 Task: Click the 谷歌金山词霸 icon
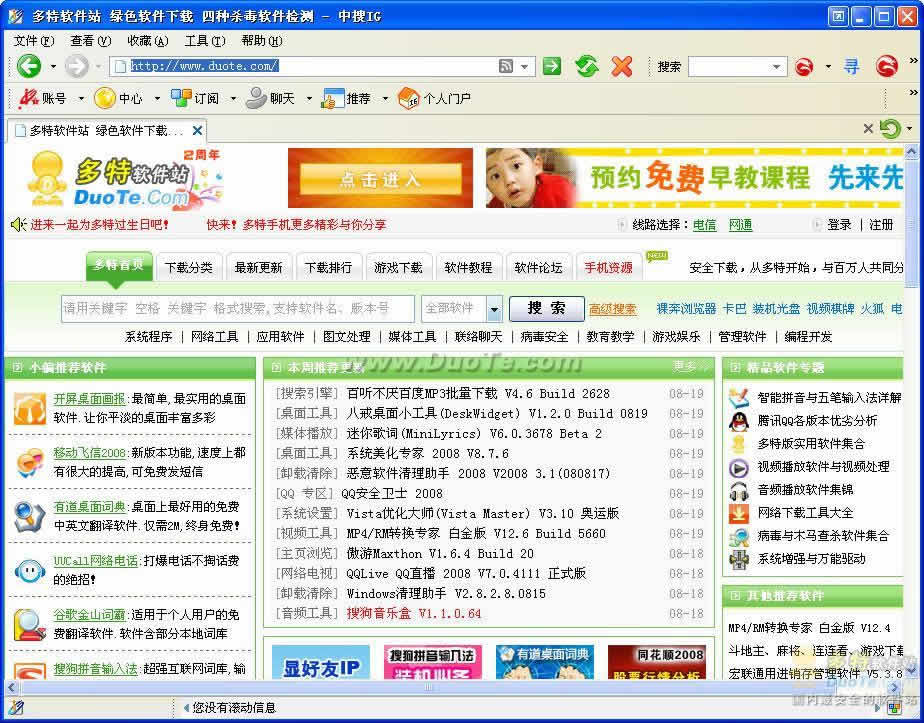coord(29,625)
